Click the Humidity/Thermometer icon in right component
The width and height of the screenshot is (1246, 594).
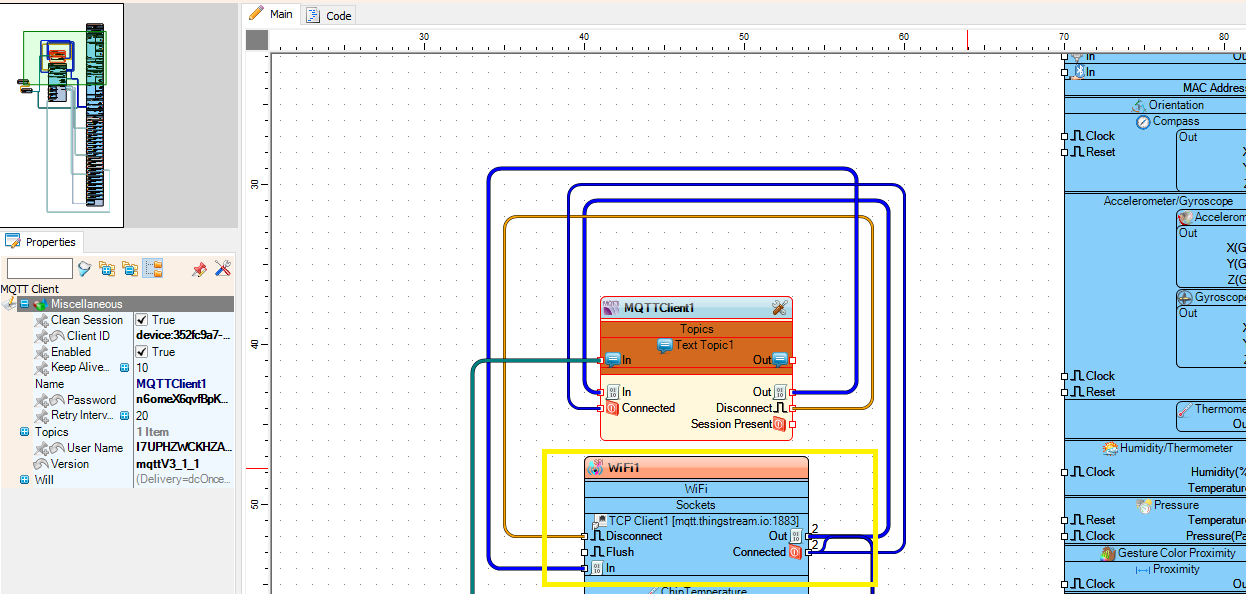tap(1110, 448)
